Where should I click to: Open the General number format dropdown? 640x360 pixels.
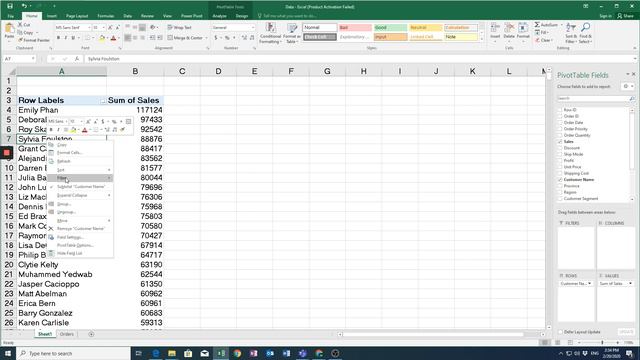coord(253,27)
